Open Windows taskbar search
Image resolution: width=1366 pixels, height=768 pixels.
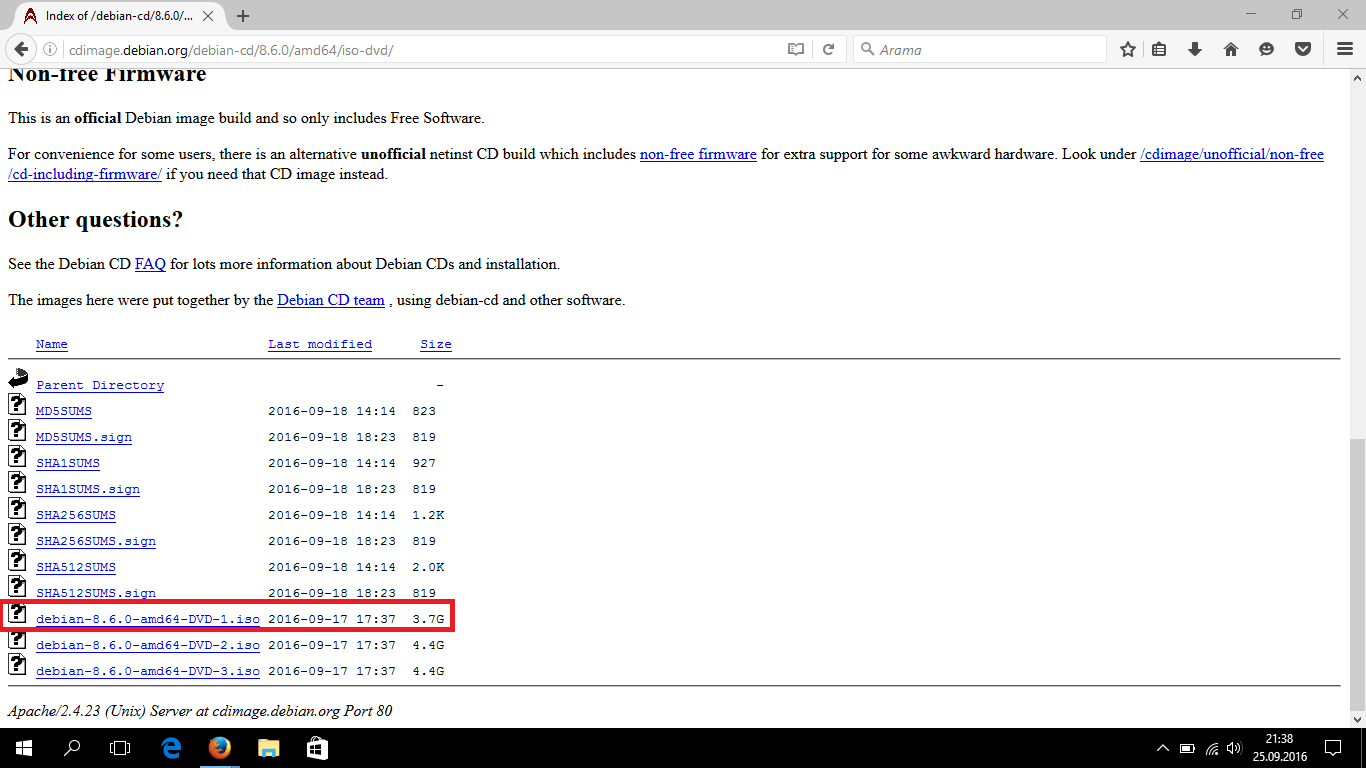(x=72, y=748)
